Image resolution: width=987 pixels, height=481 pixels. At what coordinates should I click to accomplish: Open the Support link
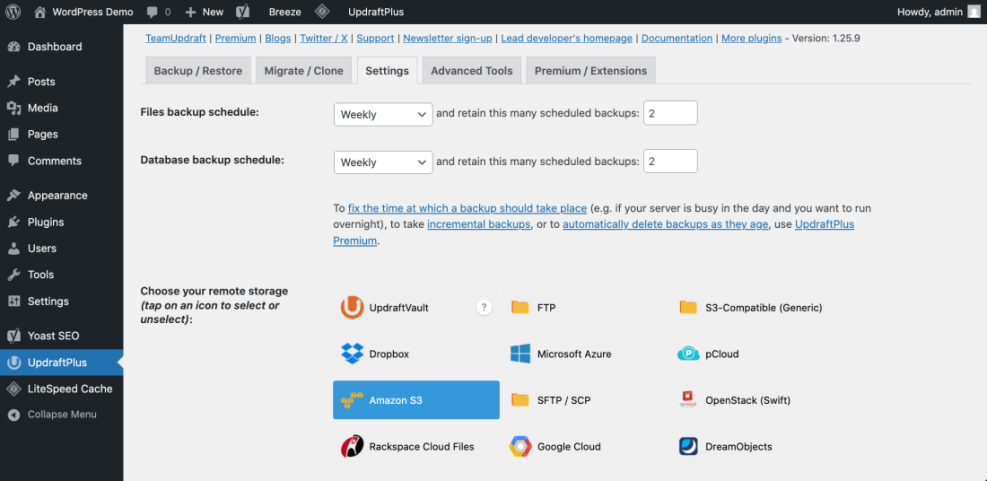375,38
